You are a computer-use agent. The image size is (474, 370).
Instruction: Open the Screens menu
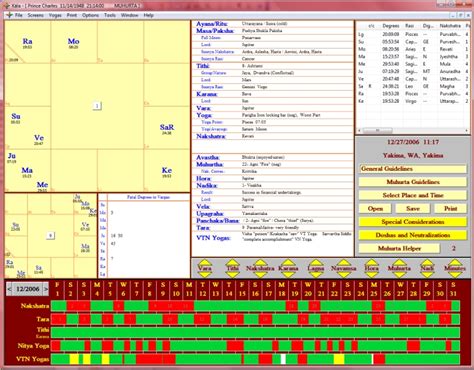pyautogui.click(x=36, y=15)
